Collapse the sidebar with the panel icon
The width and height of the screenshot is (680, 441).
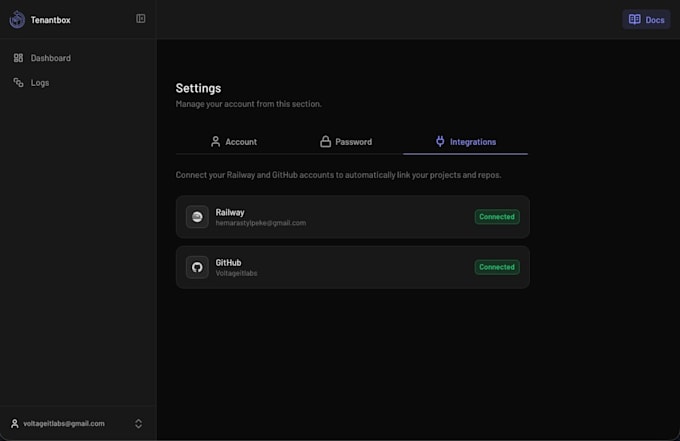141,19
